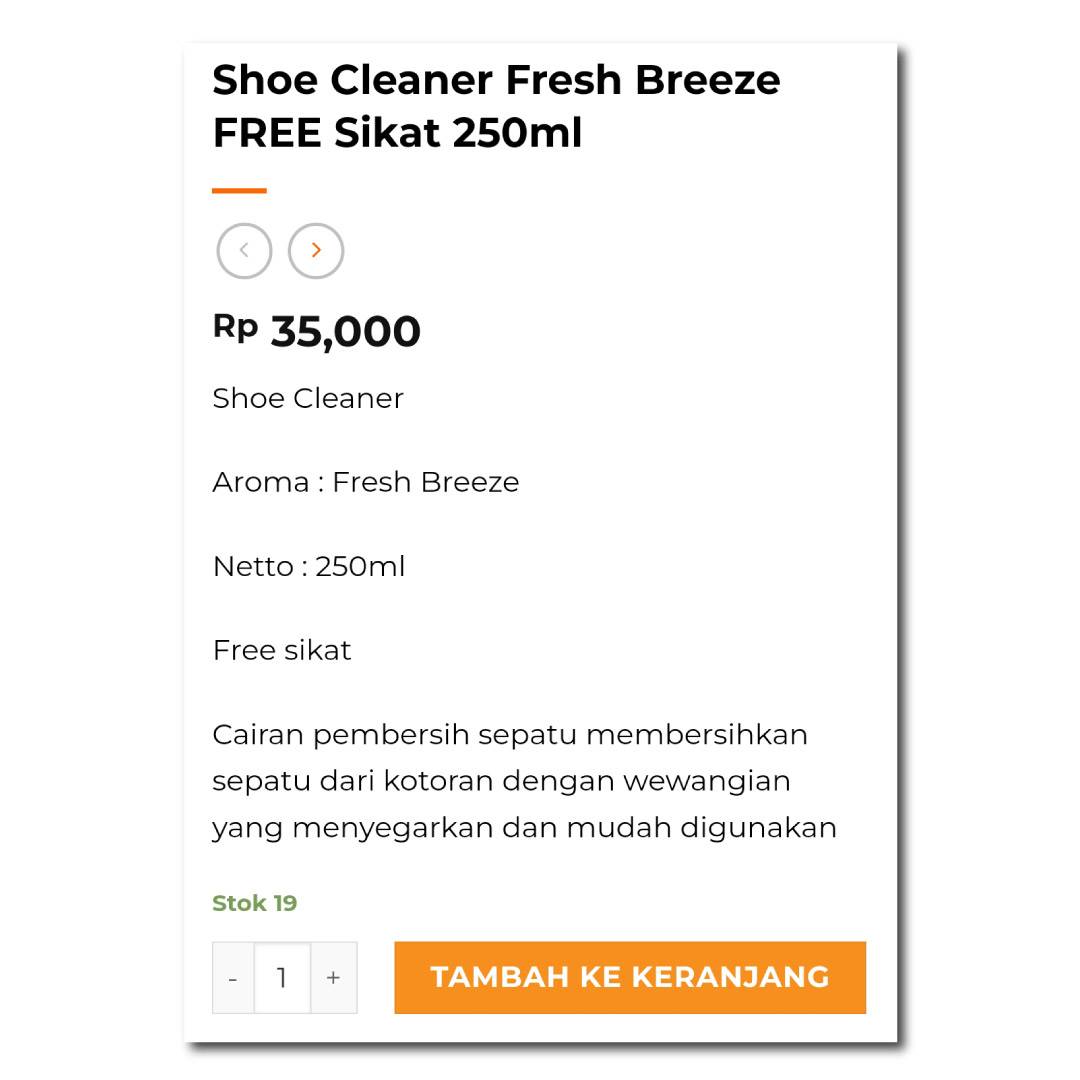This screenshot has height=1080, width=1080.
Task: Click the 35,000 price amount
Action: [345, 332]
